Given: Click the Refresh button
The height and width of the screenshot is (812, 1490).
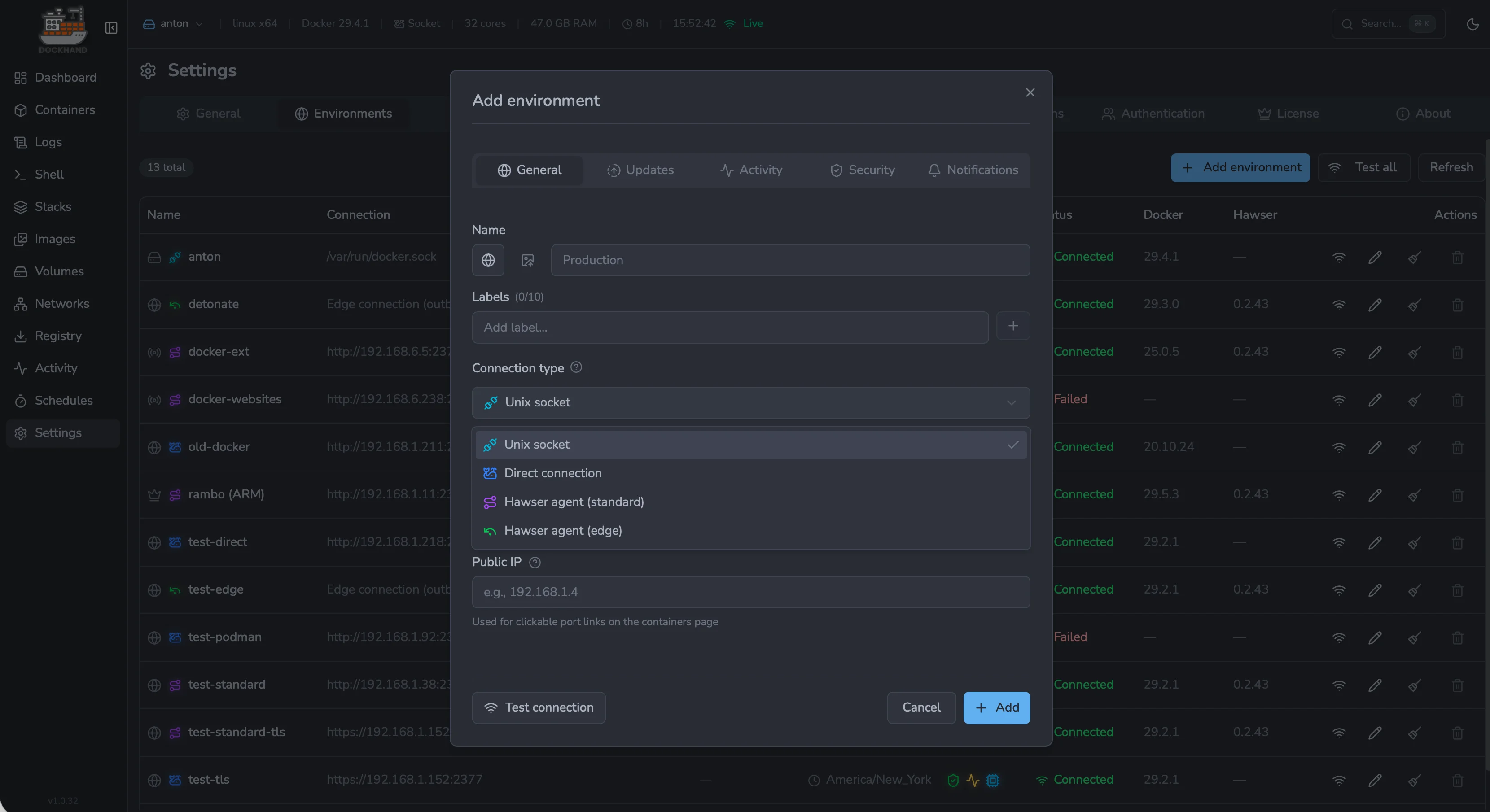Looking at the screenshot, I should click(x=1451, y=168).
